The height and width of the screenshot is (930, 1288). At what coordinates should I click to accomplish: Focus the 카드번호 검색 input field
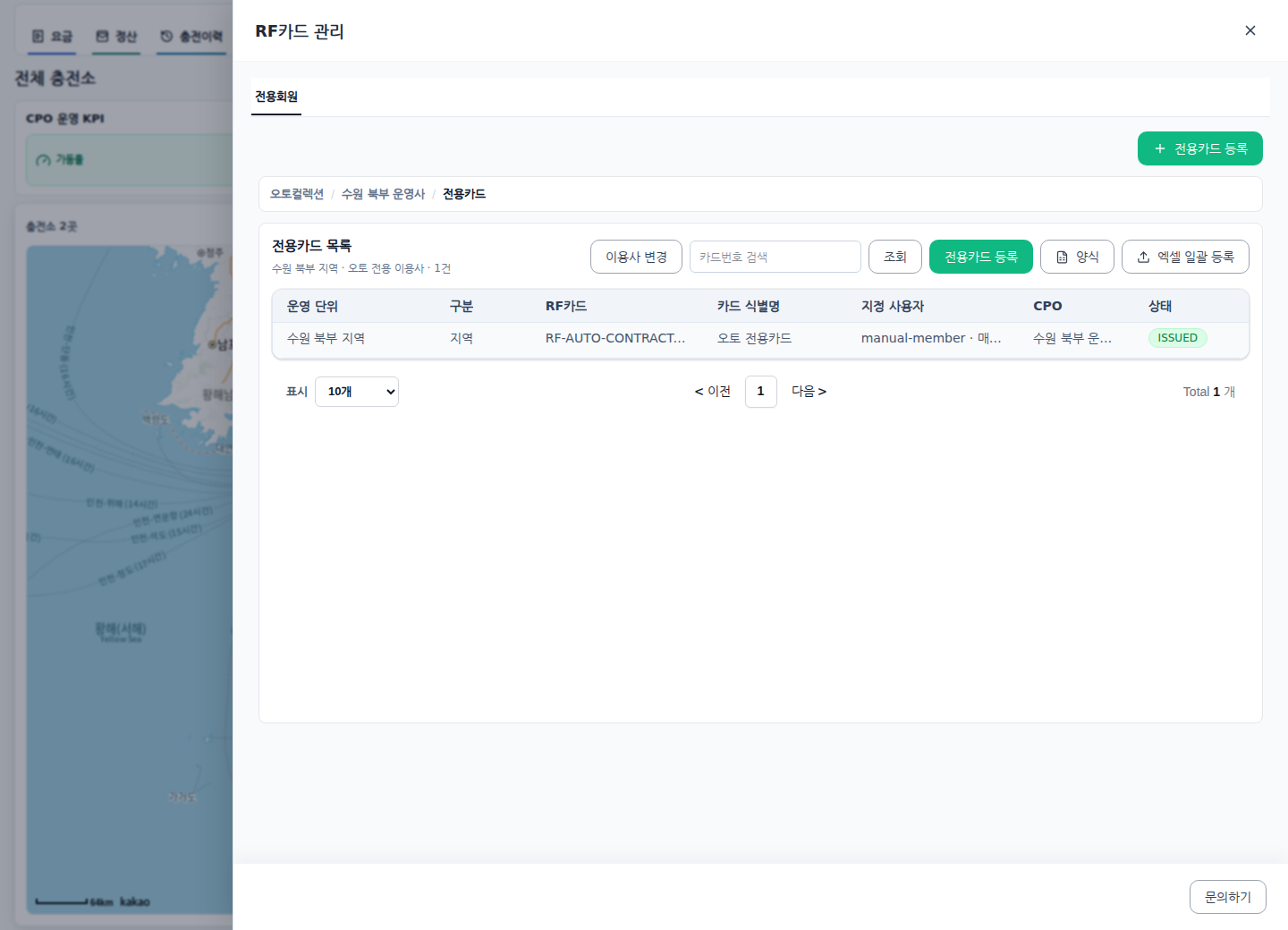(775, 257)
